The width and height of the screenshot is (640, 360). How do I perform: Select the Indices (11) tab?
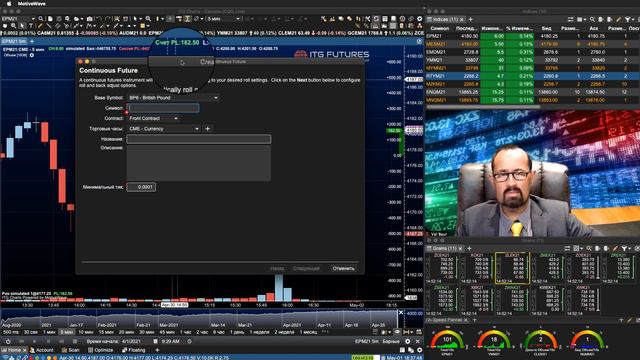pos(445,19)
